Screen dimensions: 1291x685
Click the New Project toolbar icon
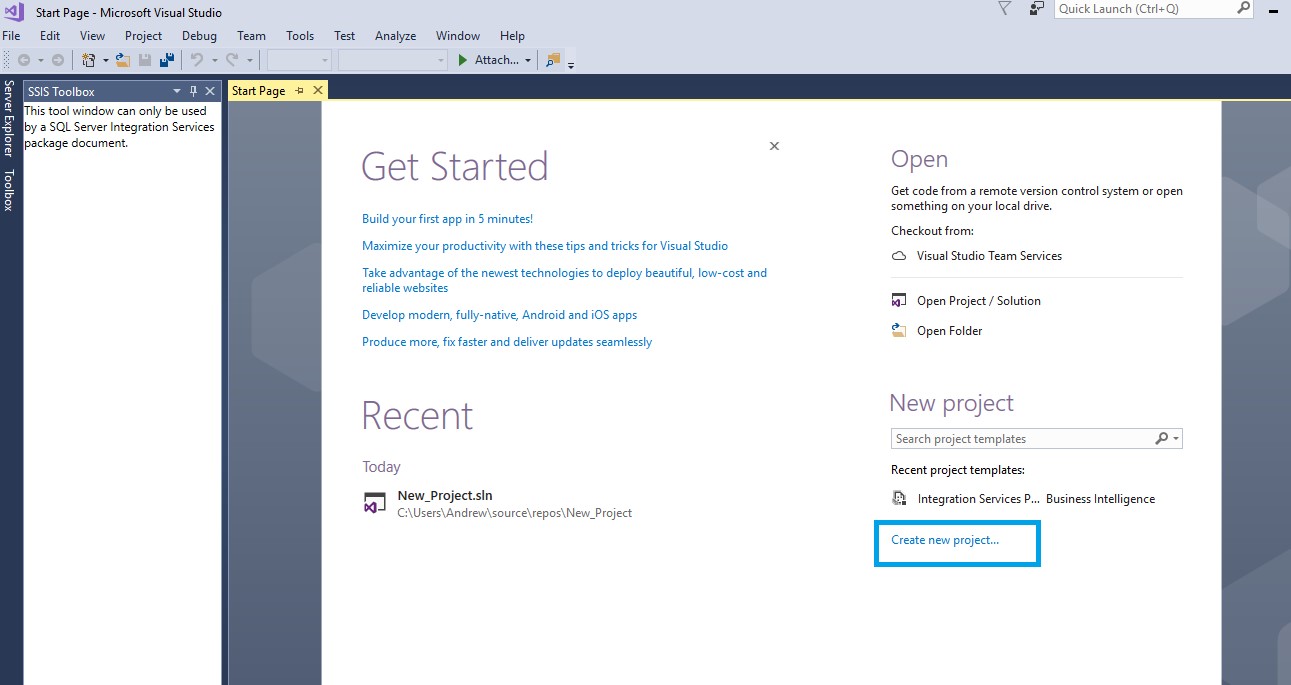pos(88,60)
